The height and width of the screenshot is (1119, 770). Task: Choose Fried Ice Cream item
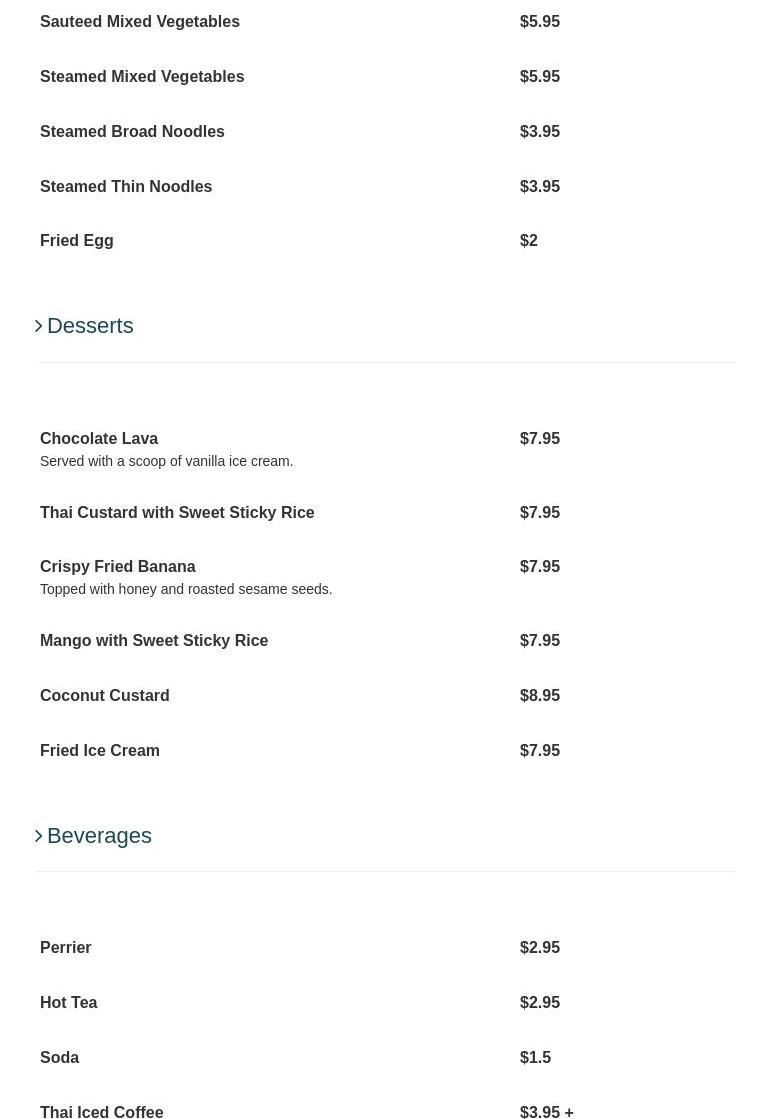100,751
